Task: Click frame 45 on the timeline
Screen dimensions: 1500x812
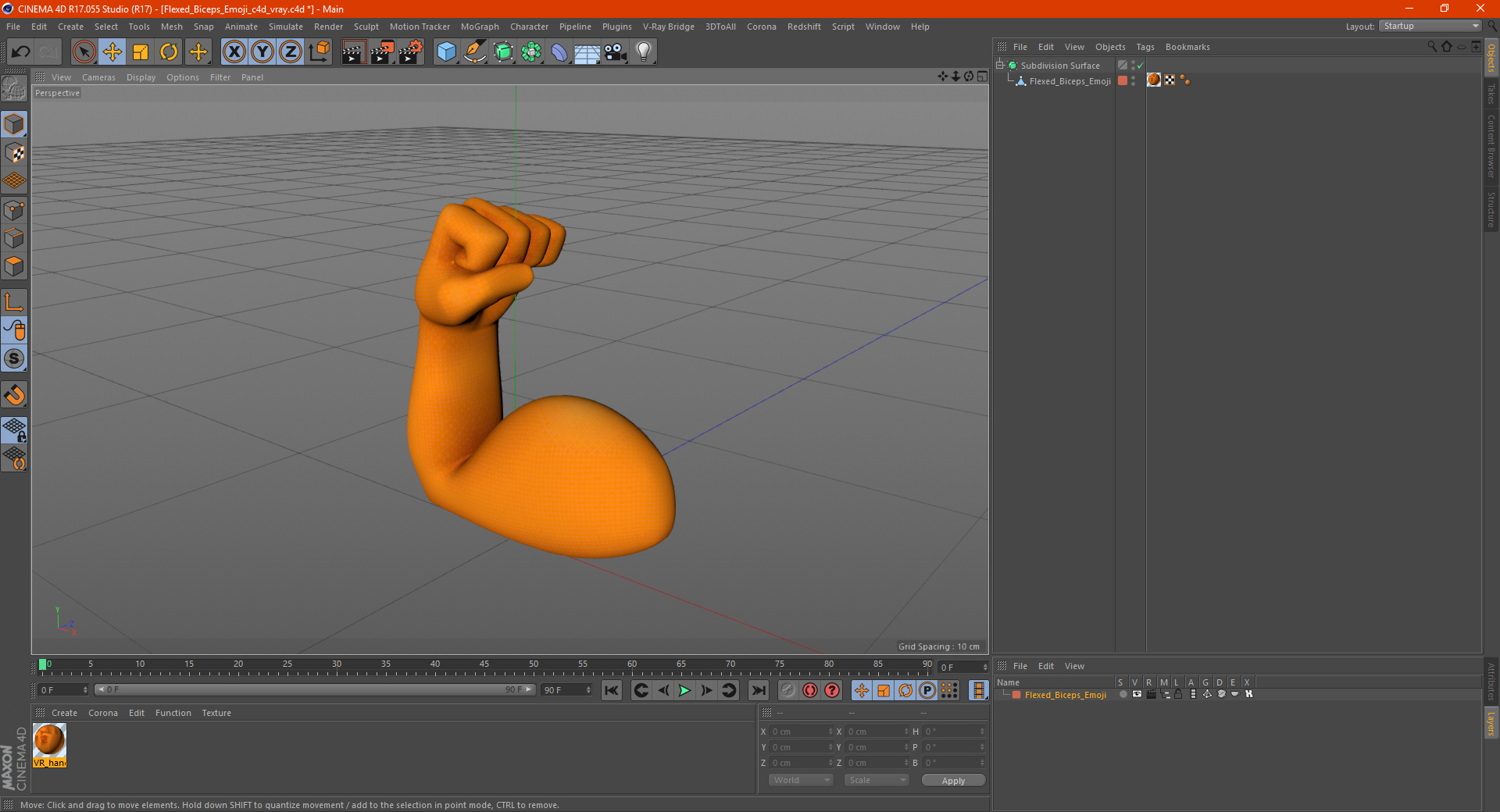Action: (x=484, y=666)
